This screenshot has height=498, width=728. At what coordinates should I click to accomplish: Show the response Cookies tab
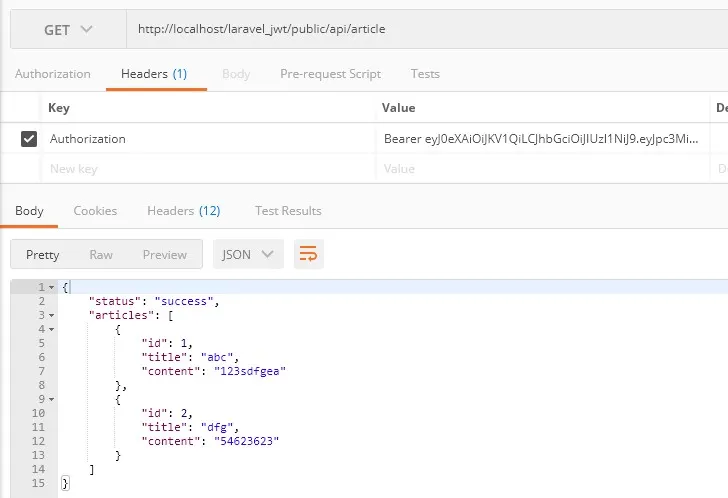click(x=95, y=211)
